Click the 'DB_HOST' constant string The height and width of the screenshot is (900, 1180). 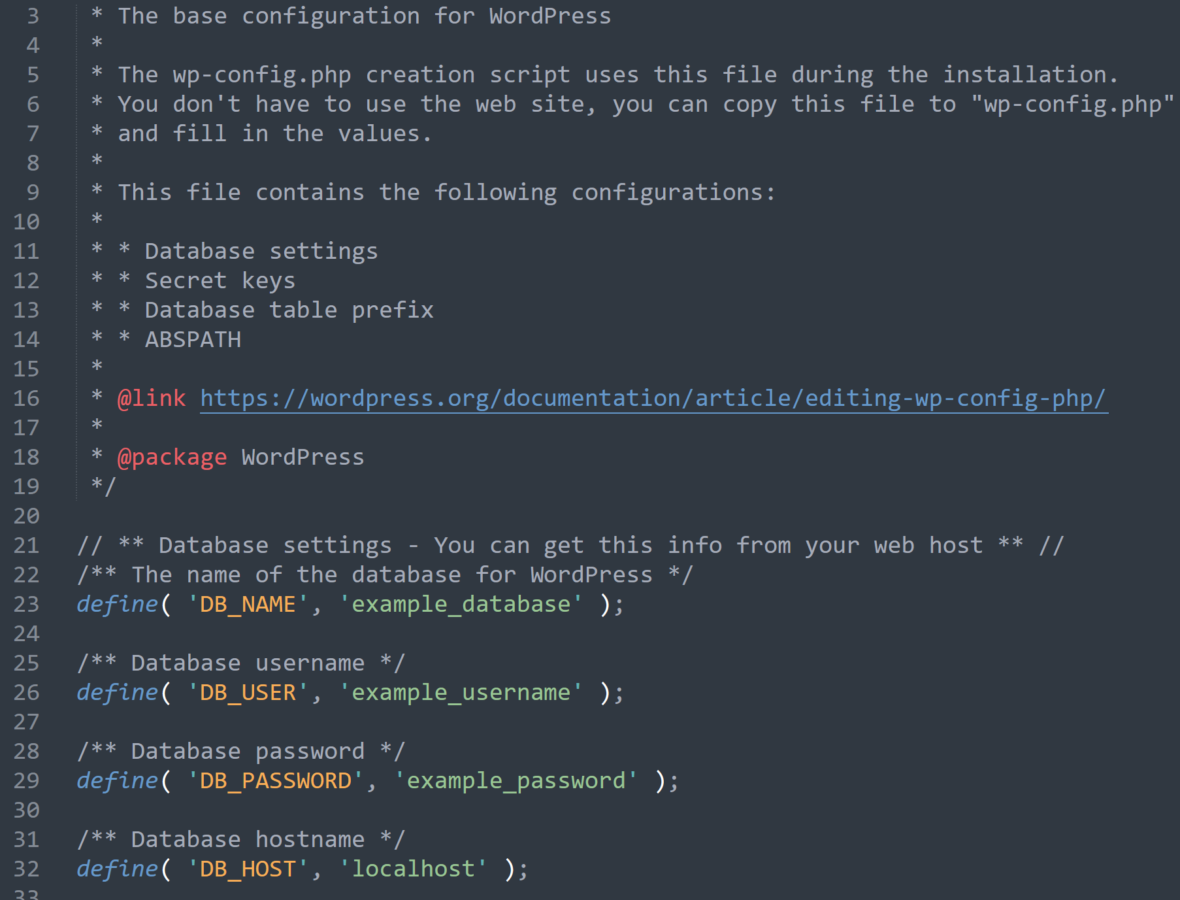(247, 868)
